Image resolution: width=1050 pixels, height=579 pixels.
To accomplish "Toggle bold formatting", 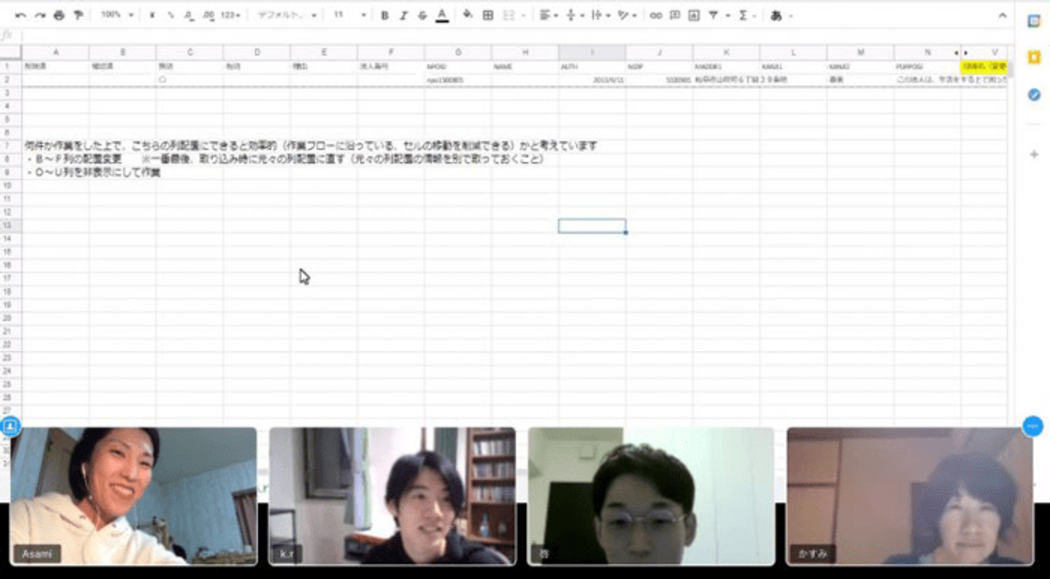I will (385, 16).
